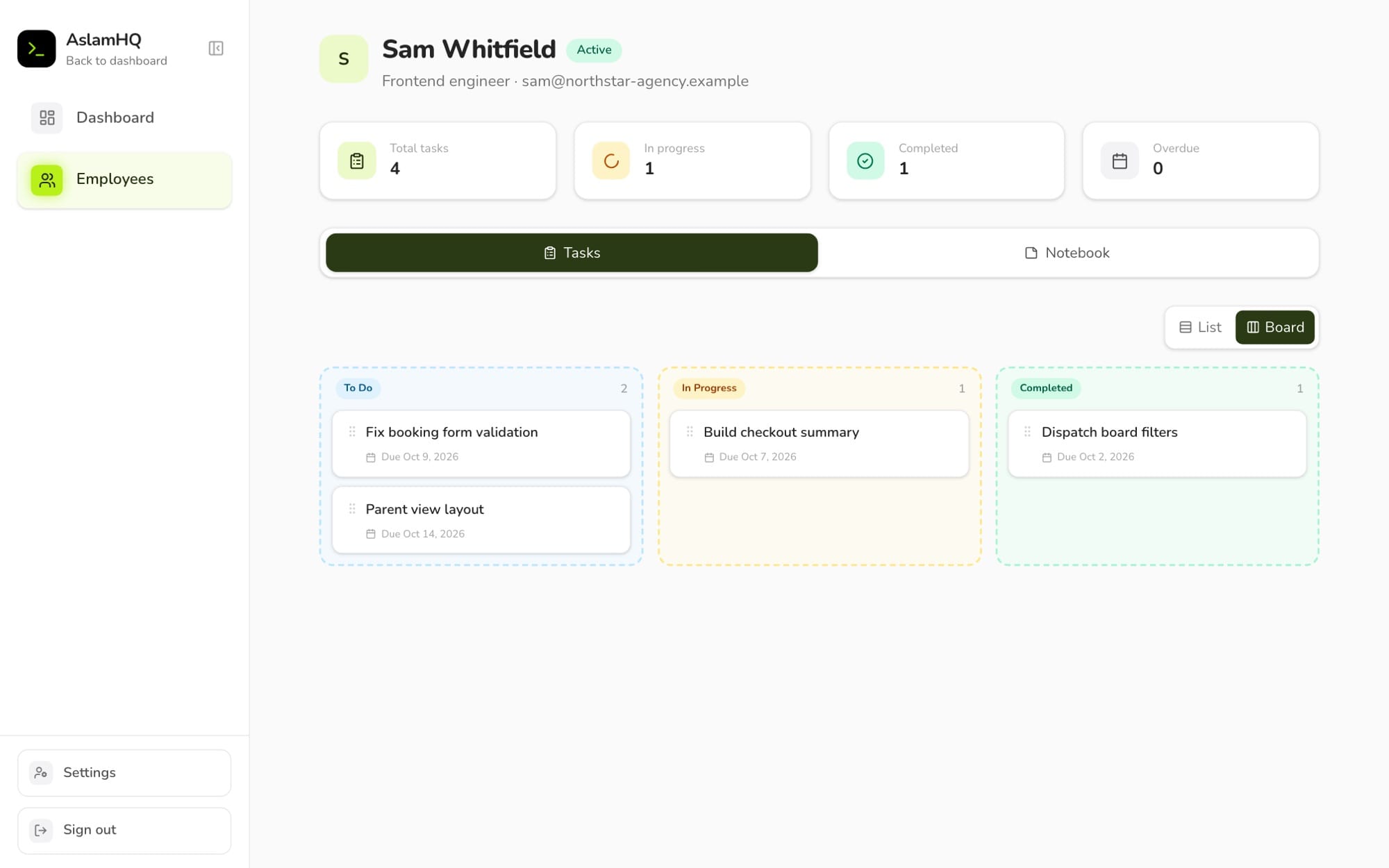
Task: Click the Sign out arrow icon
Action: (x=41, y=831)
